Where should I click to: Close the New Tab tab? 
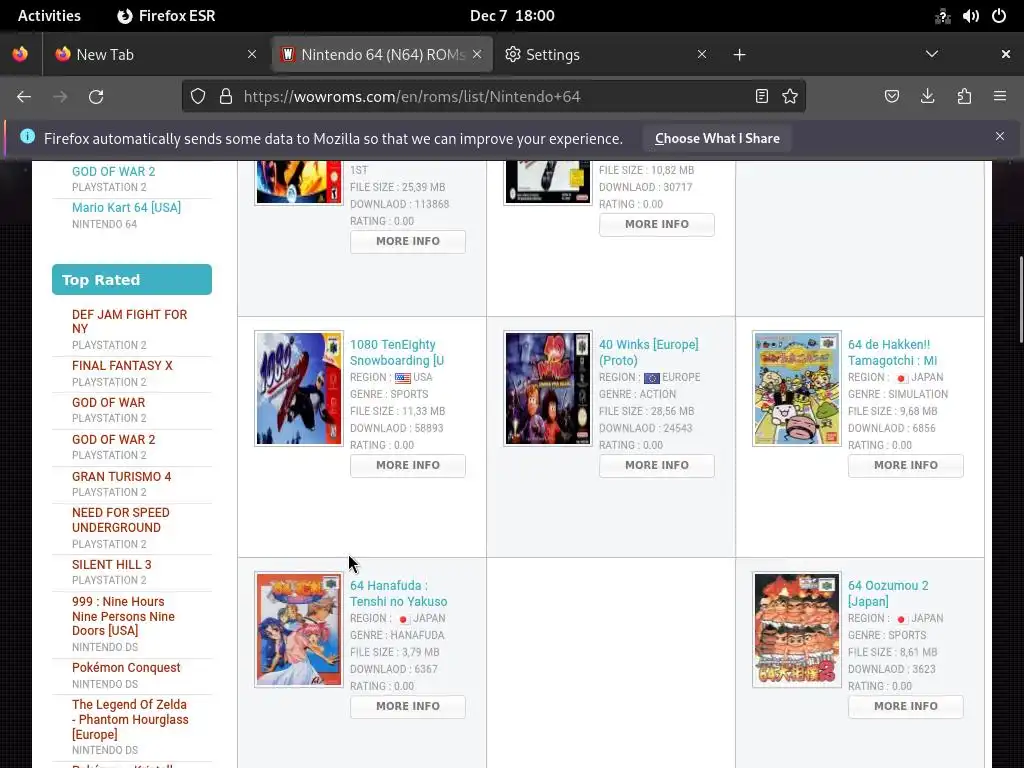tap(252, 54)
